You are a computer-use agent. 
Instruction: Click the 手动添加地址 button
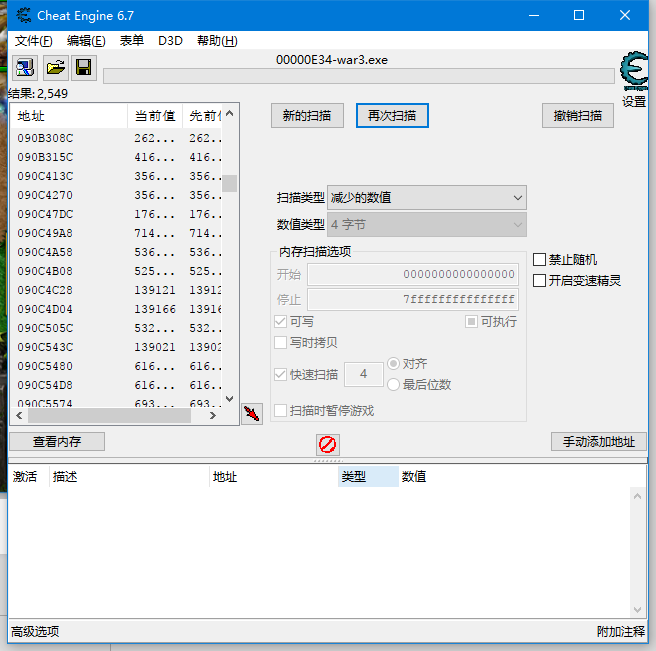[599, 441]
